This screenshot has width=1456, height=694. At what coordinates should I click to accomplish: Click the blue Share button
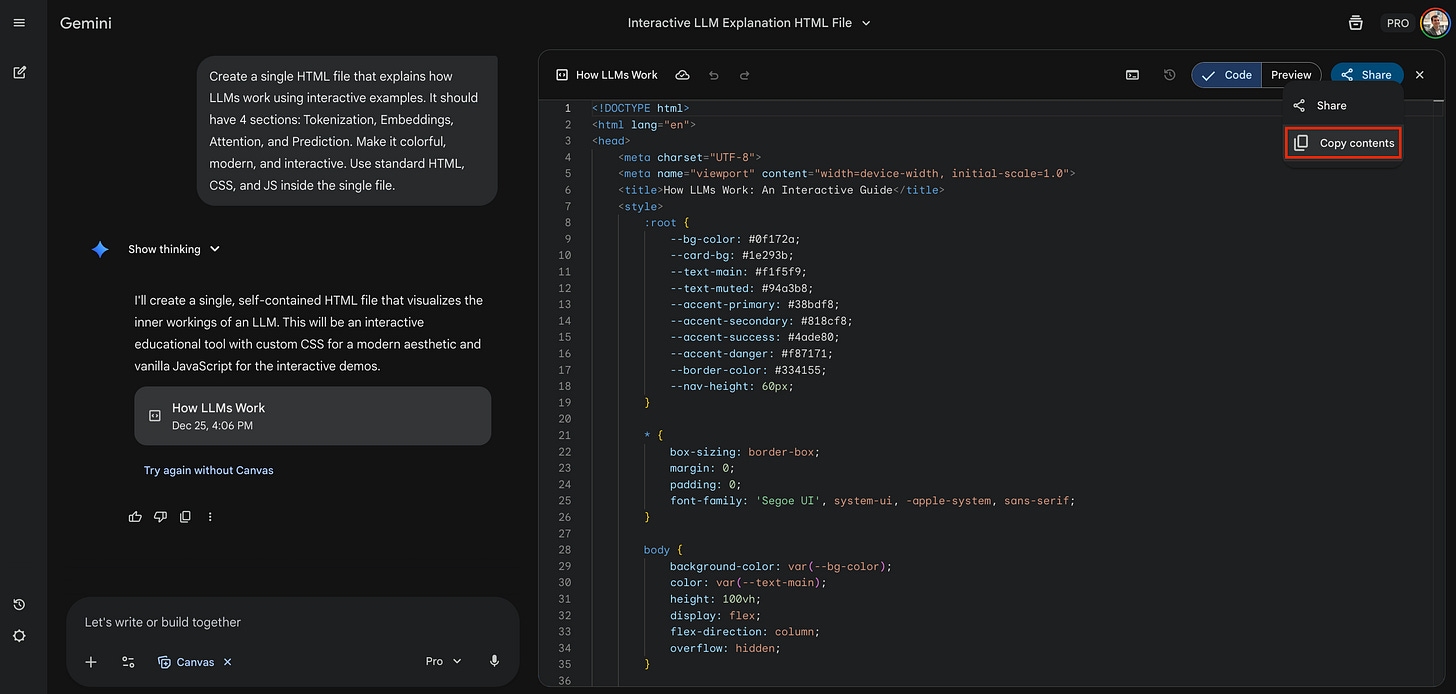(1366, 74)
